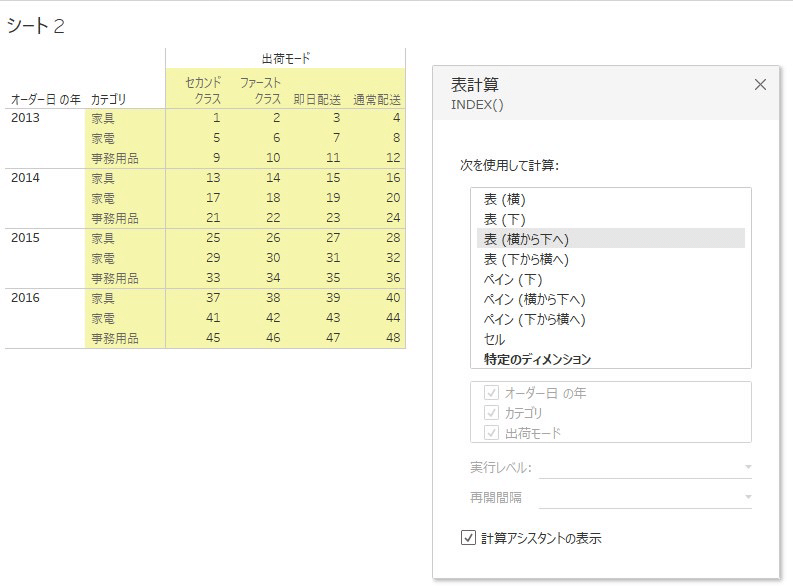This screenshot has width=793, height=587.
Task: Click the 通常配送 column header
Action: tap(377, 100)
